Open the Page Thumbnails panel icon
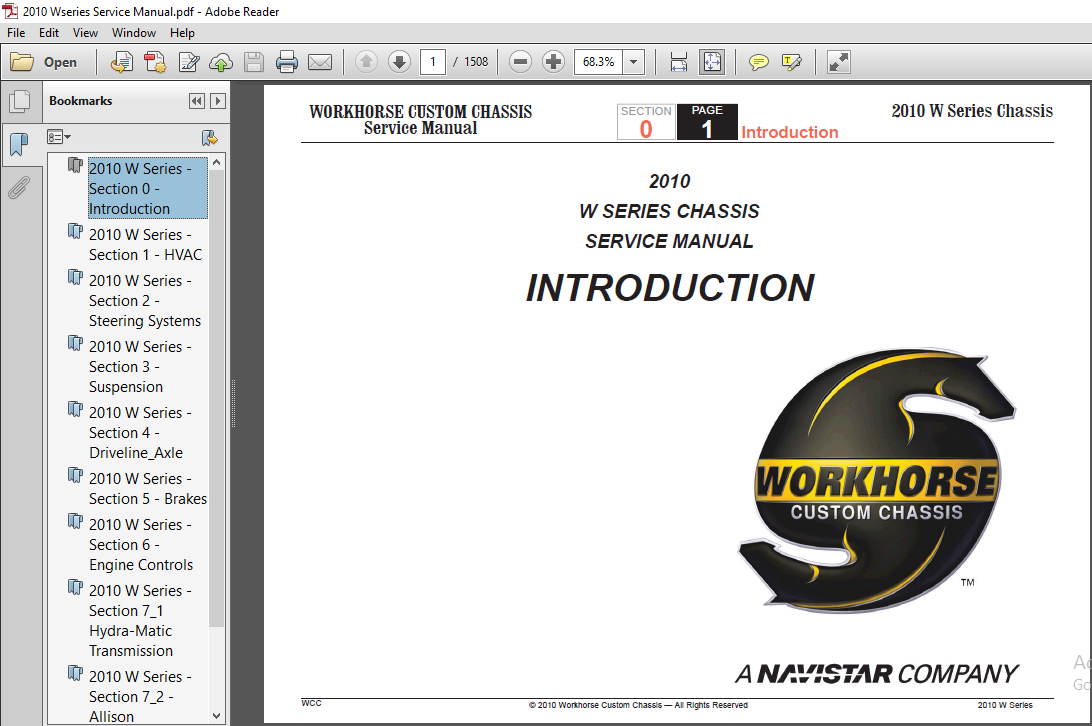The height and width of the screenshot is (726, 1092). coord(20,102)
